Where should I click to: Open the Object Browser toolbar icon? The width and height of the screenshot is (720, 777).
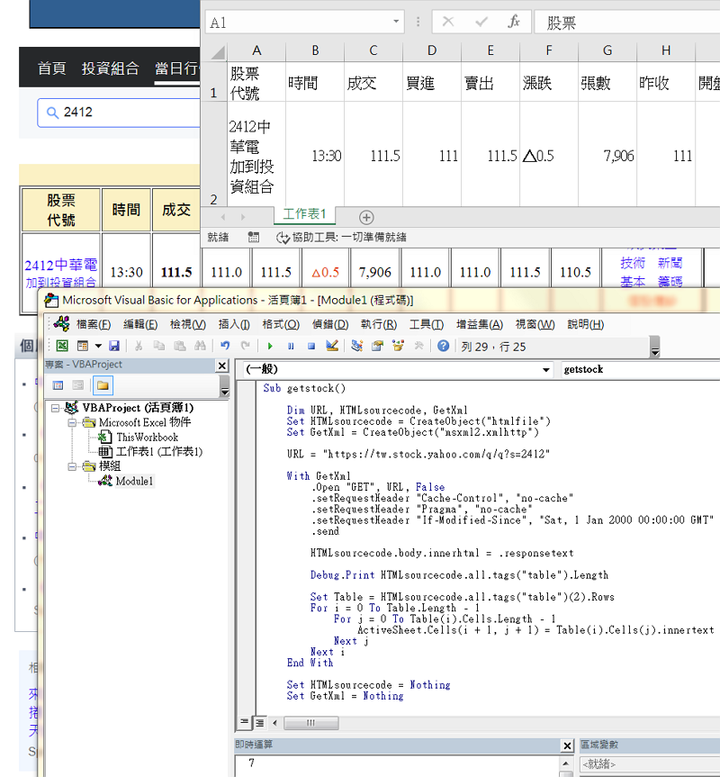pyautogui.click(x=398, y=346)
